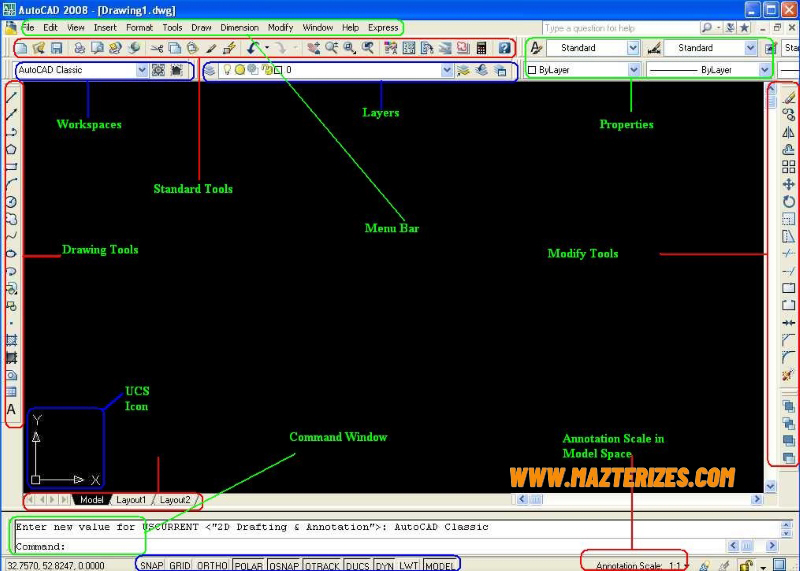
Task: Expand the Undo history dropdown arrow
Action: click(267, 48)
